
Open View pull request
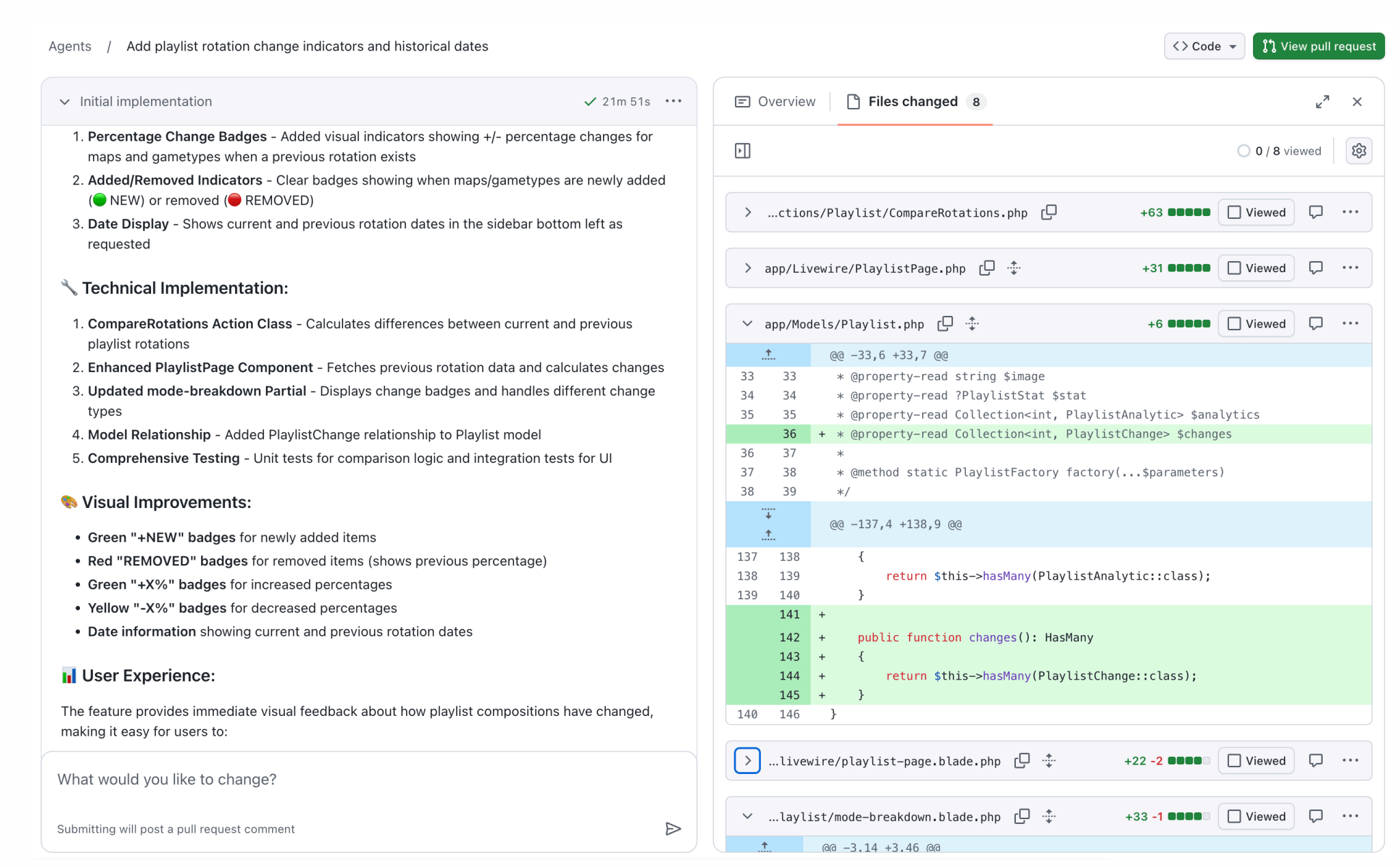pos(1319,46)
